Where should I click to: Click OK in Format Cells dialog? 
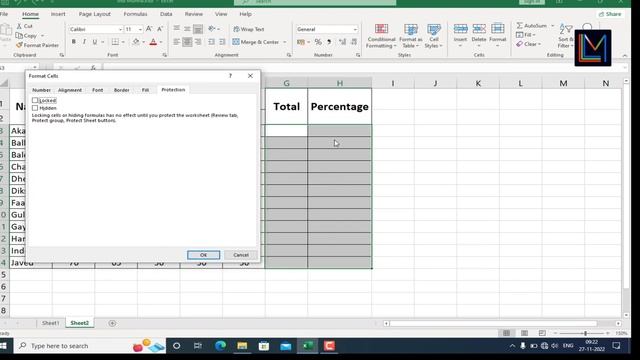[x=203, y=255]
